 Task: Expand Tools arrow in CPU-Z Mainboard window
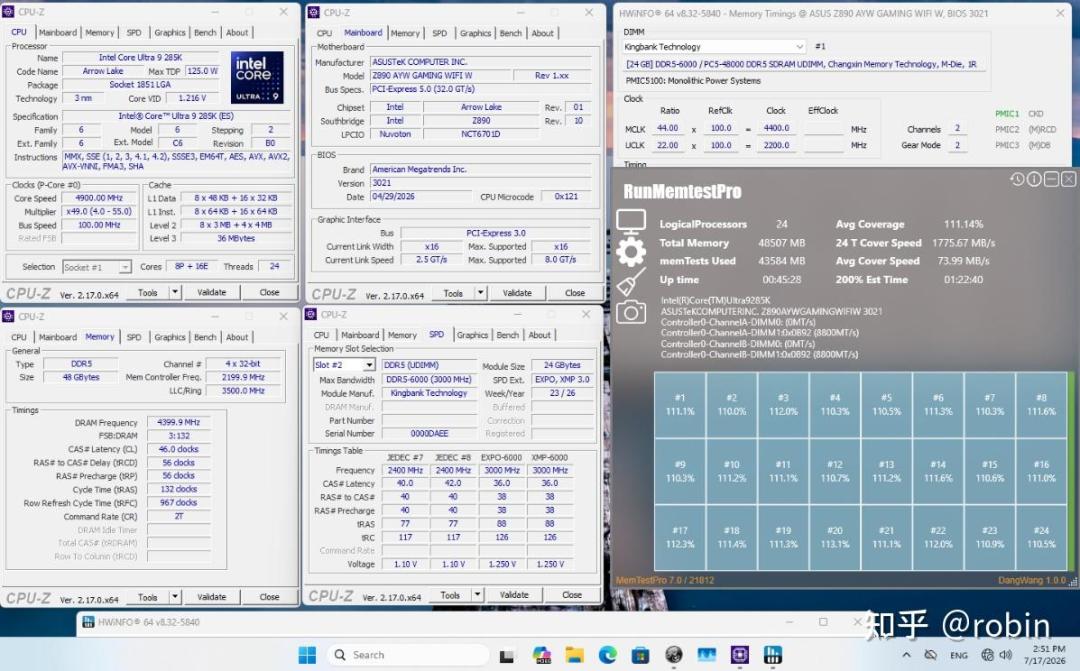[x=480, y=293]
